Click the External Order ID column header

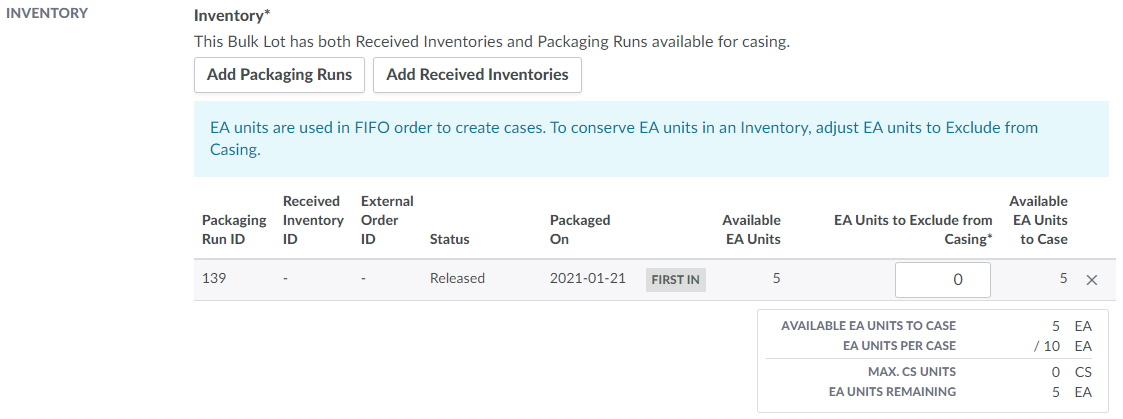(387, 220)
